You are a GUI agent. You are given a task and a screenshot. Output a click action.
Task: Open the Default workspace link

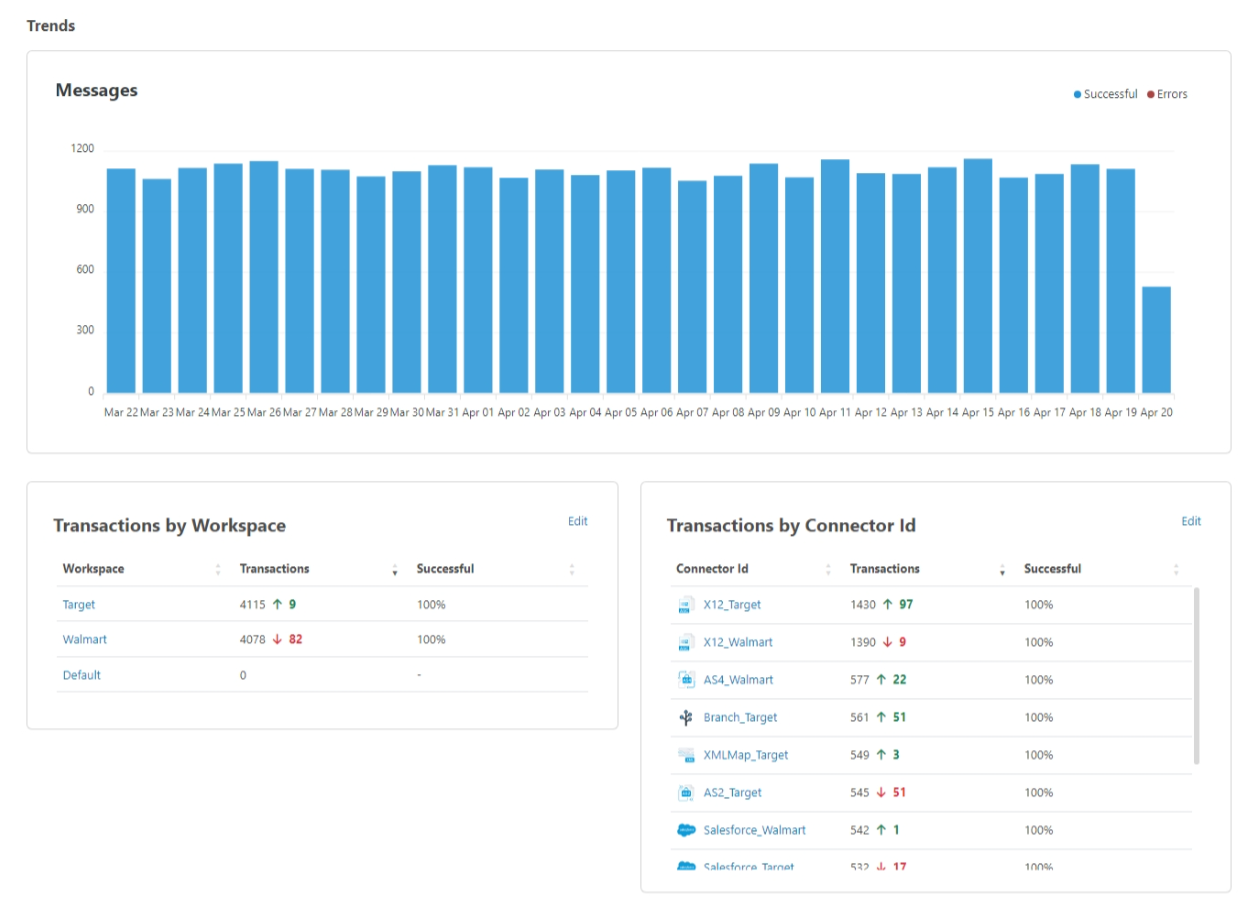82,675
